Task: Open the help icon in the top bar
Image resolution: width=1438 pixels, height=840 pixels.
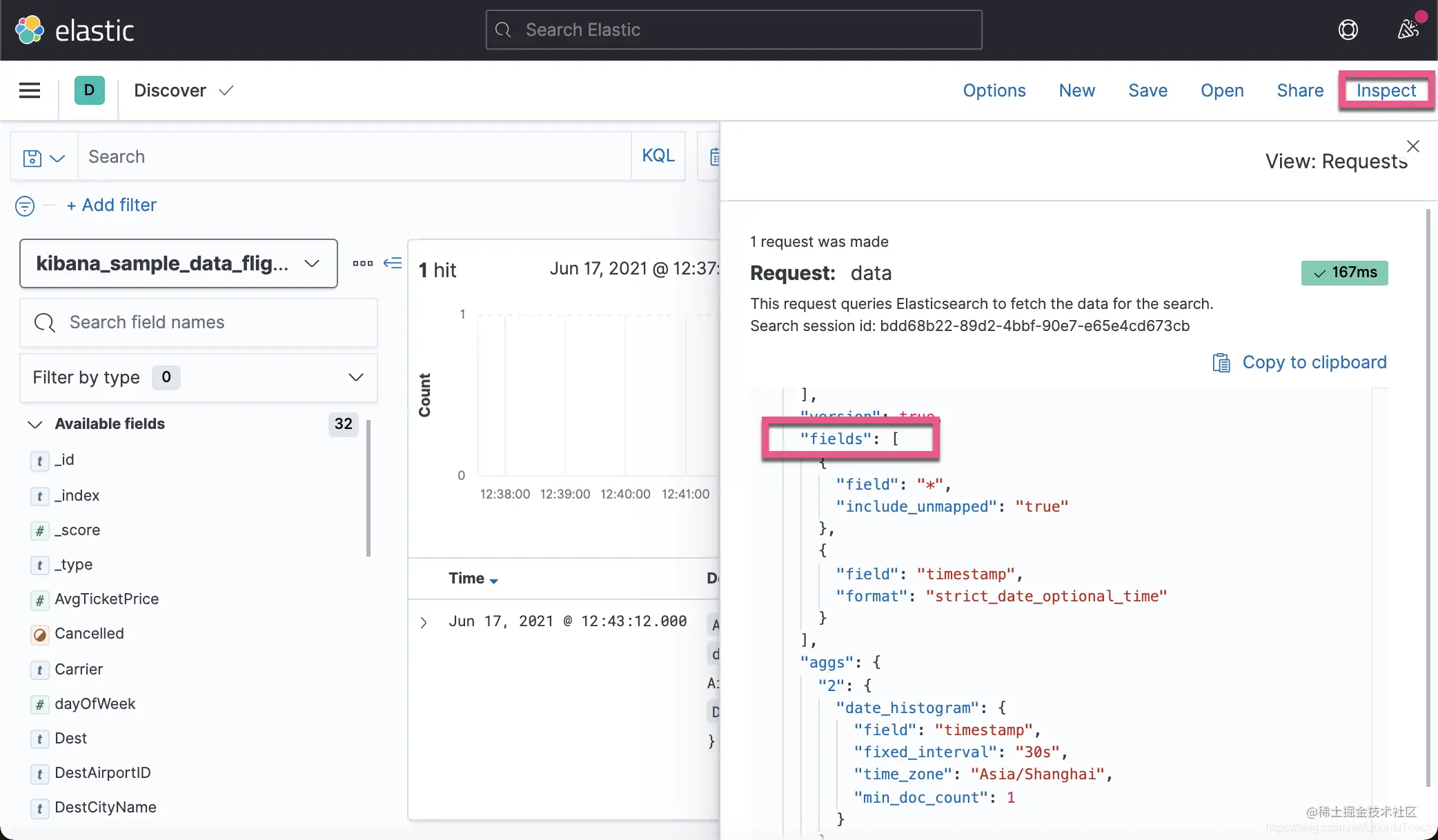Action: 1348,30
